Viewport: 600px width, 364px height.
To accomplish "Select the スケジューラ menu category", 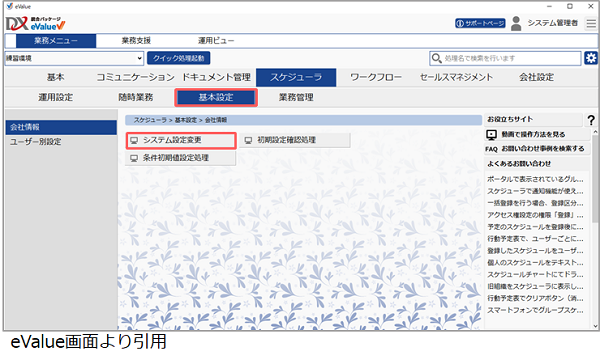I will coord(296,77).
